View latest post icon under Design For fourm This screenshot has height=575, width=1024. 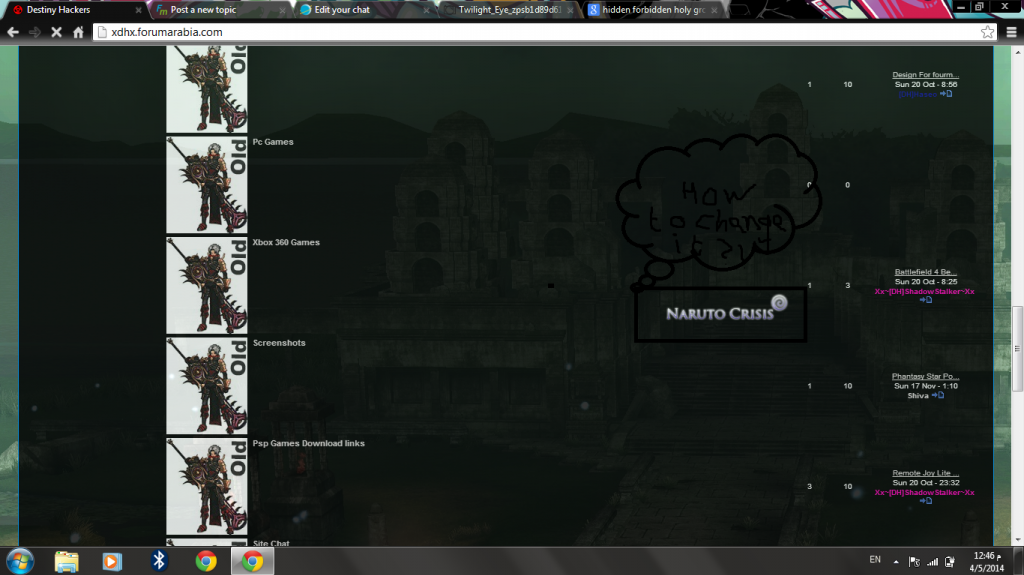946,94
